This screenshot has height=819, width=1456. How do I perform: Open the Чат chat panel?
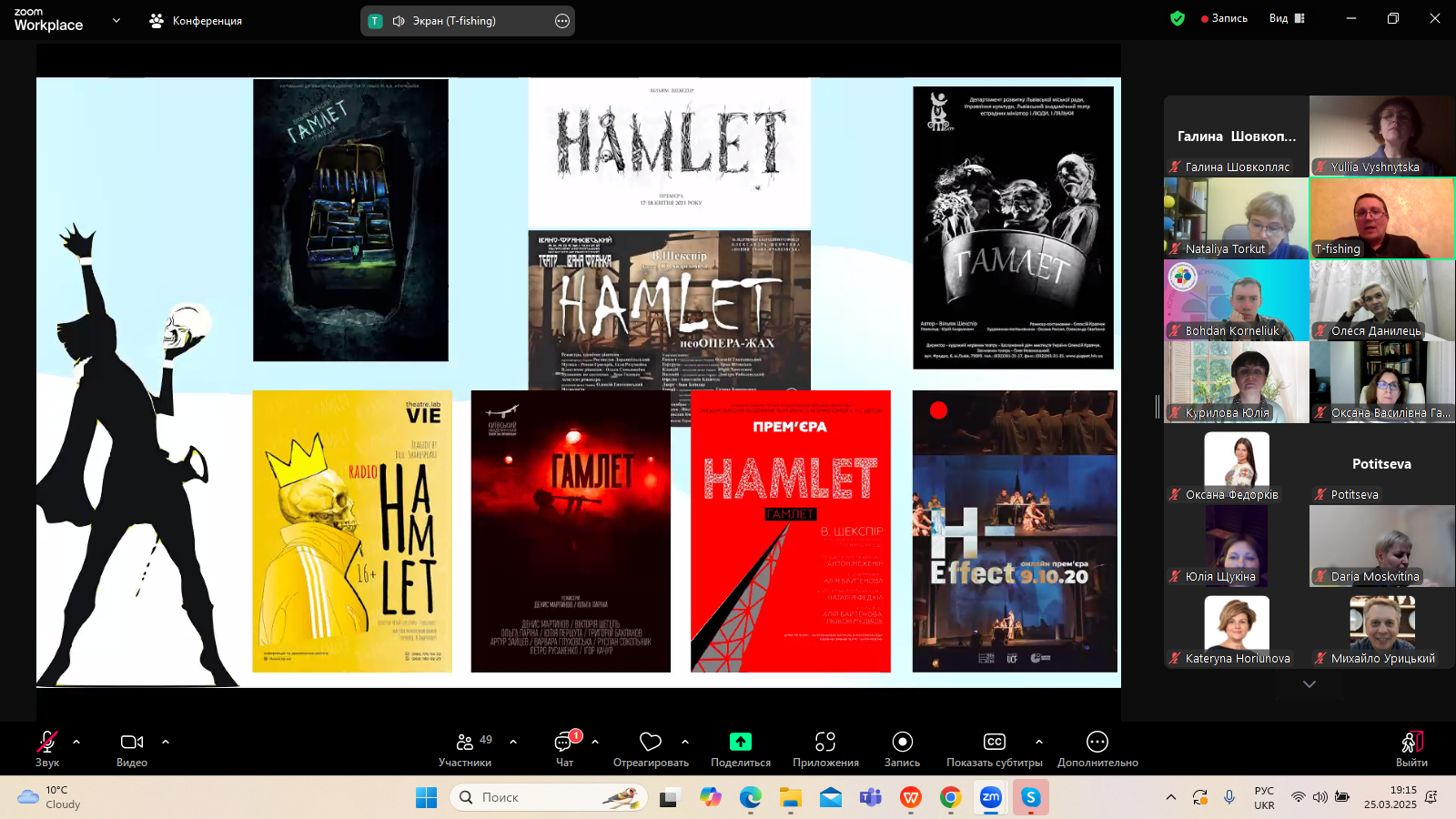564,748
